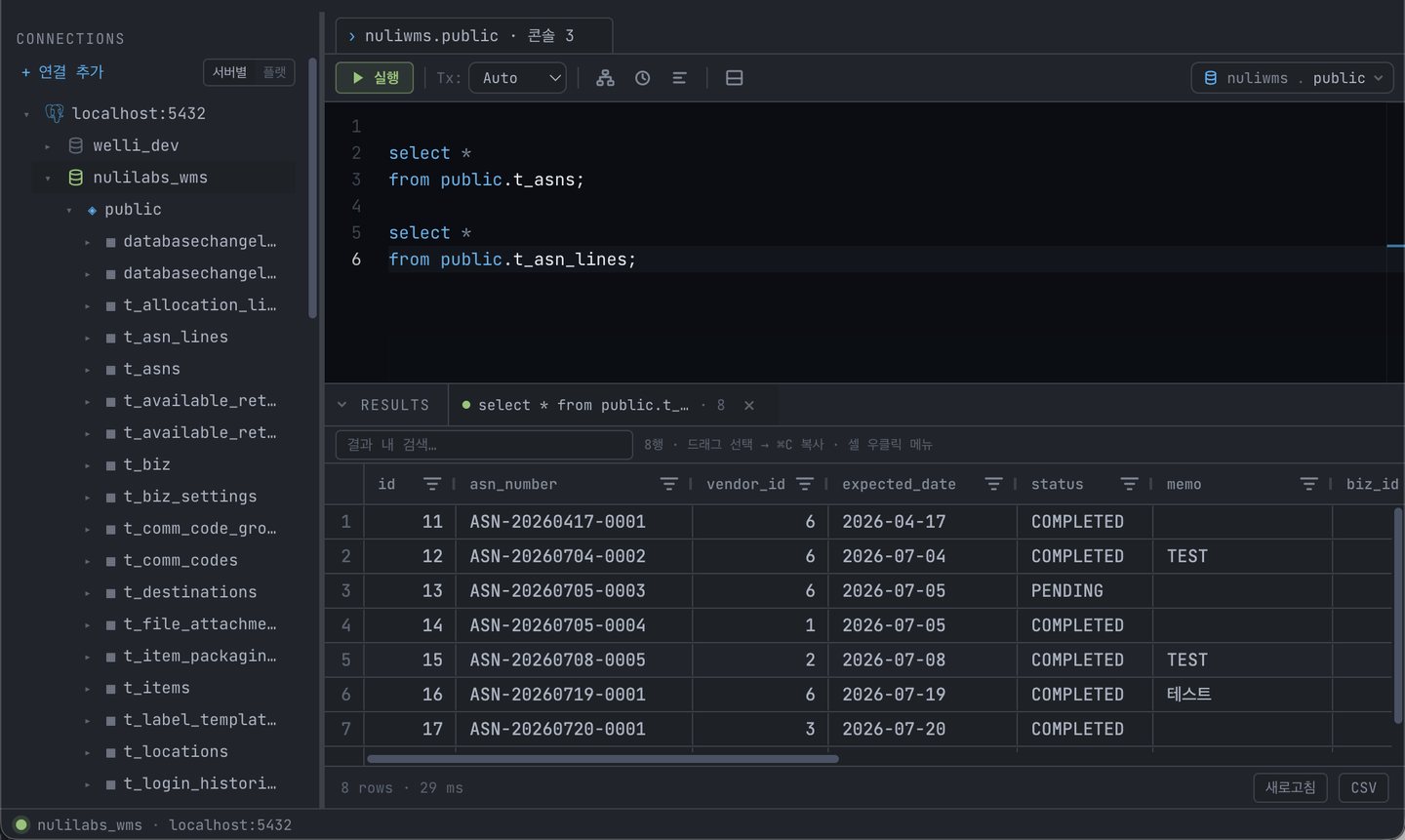Click the welli_dev database icon

pos(75,145)
